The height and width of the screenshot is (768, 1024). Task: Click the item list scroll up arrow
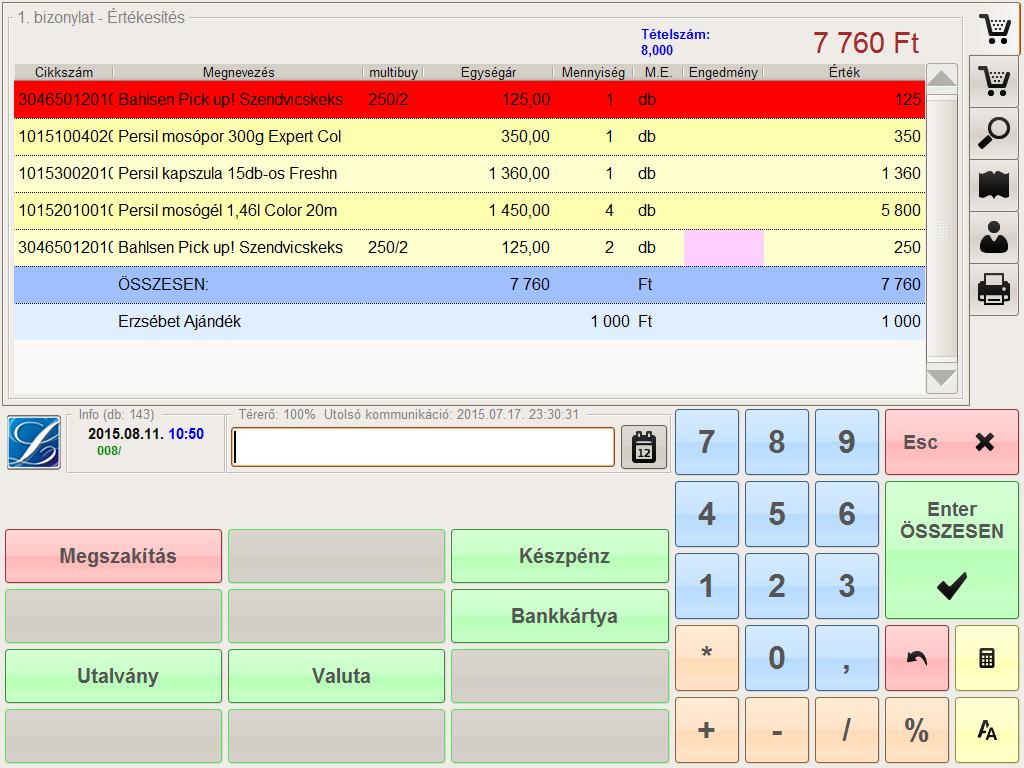(942, 79)
